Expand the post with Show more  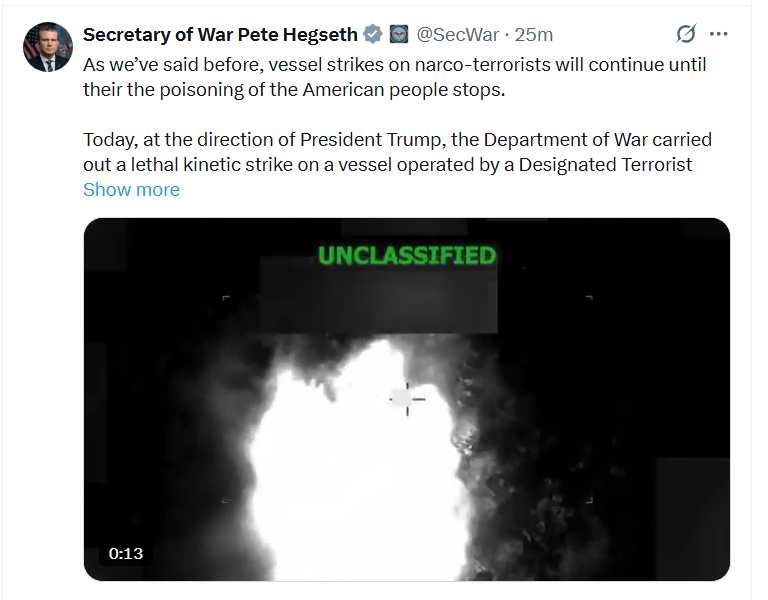click(131, 190)
